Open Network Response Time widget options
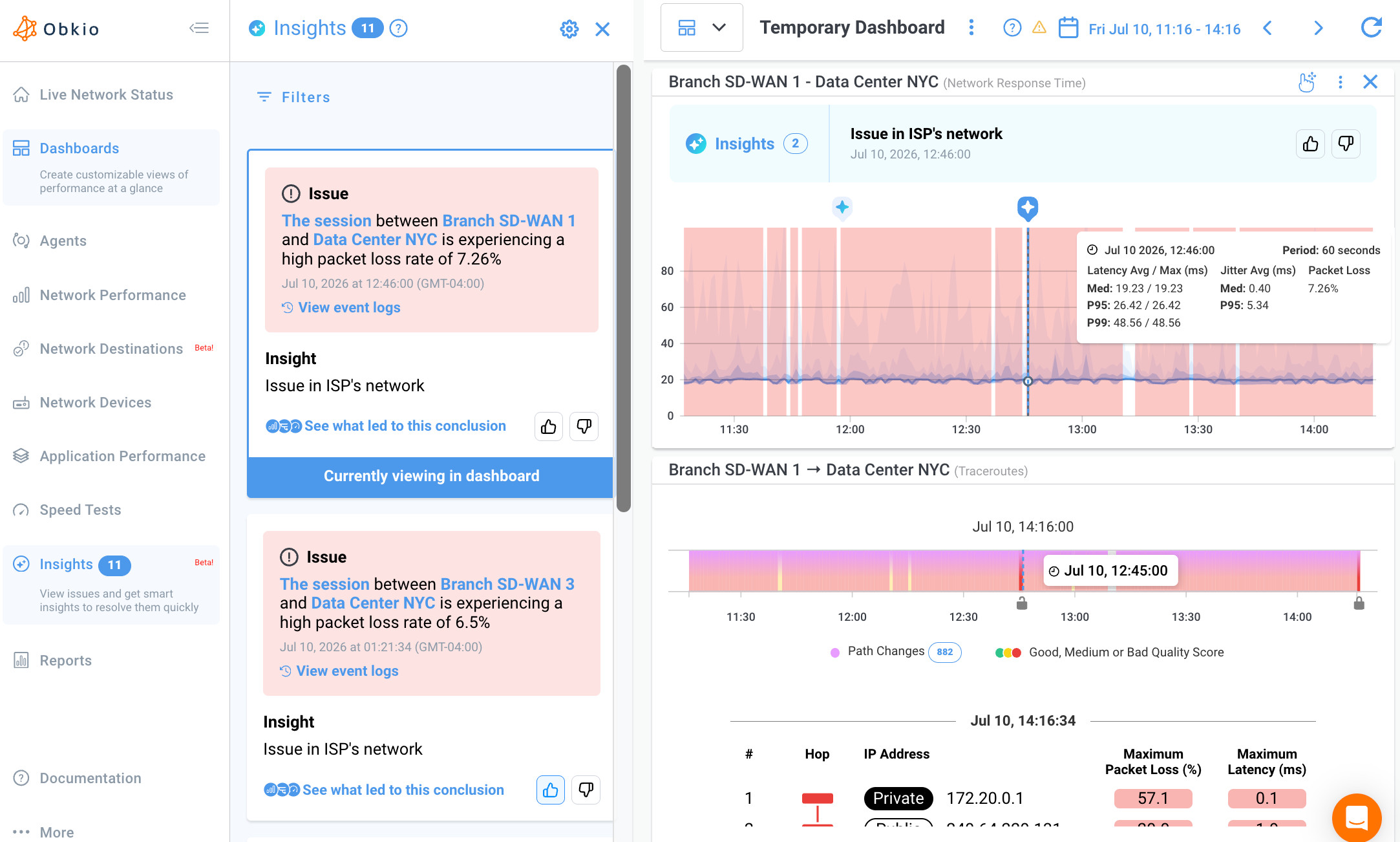The image size is (1400, 842). click(x=1340, y=82)
